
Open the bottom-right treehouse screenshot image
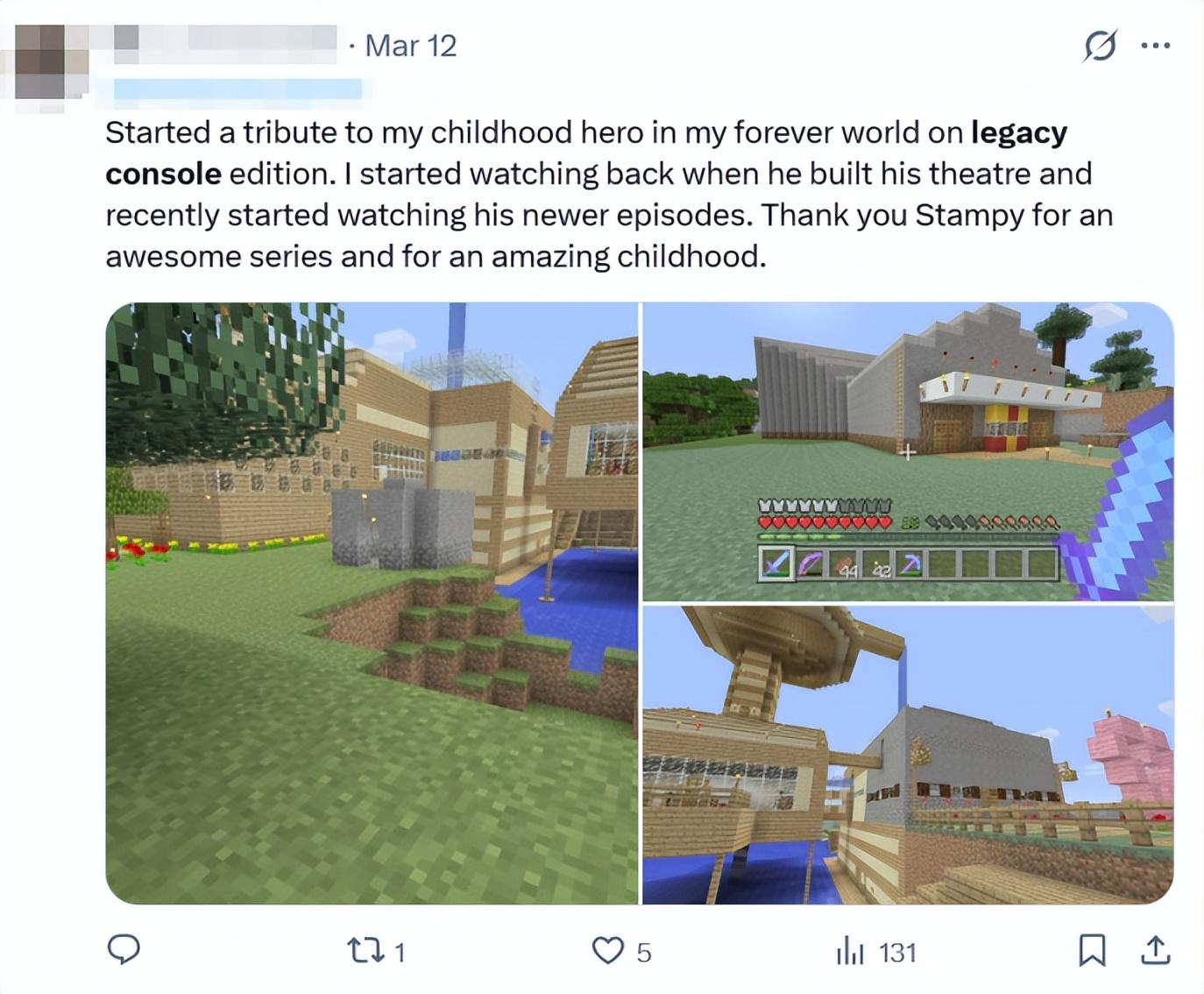click(x=908, y=755)
